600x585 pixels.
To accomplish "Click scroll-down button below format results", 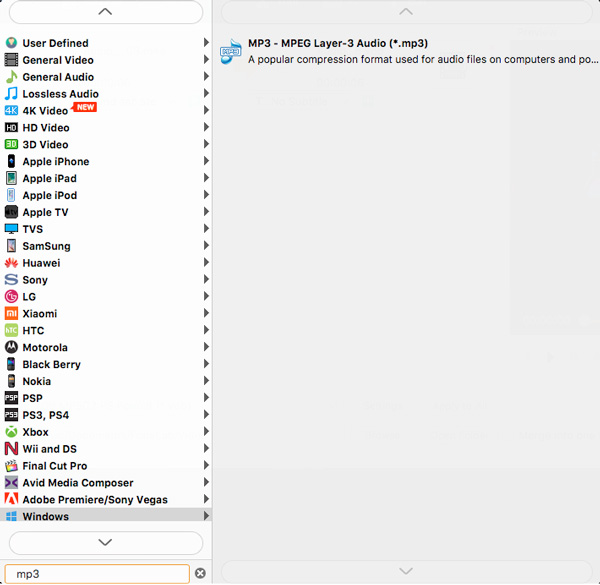I will click(x=406, y=571).
